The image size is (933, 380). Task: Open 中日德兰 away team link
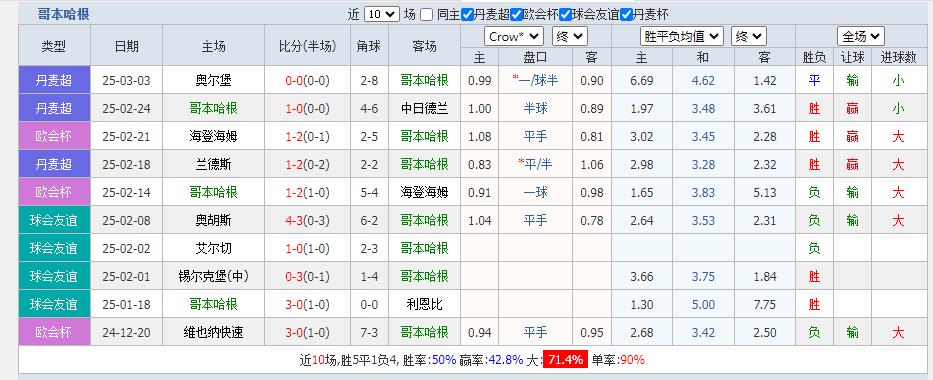pyautogui.click(x=424, y=108)
